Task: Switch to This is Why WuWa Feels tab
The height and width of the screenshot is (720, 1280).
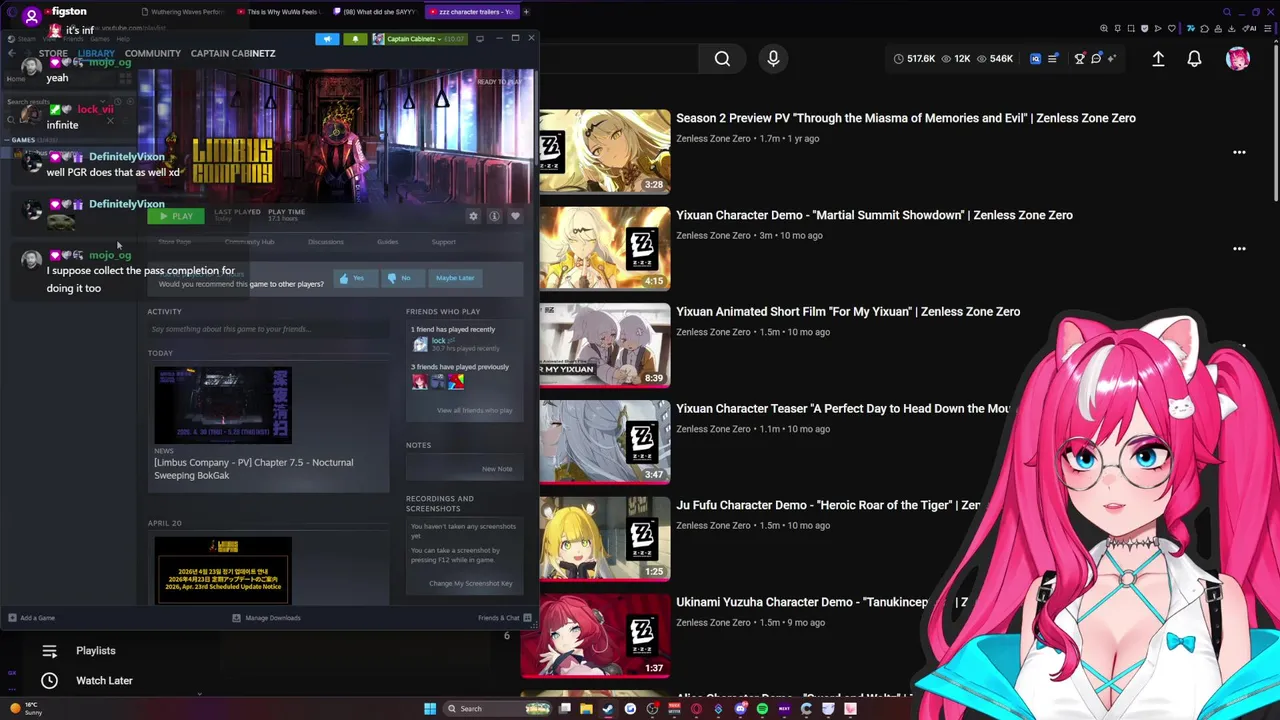Action: 277,12
